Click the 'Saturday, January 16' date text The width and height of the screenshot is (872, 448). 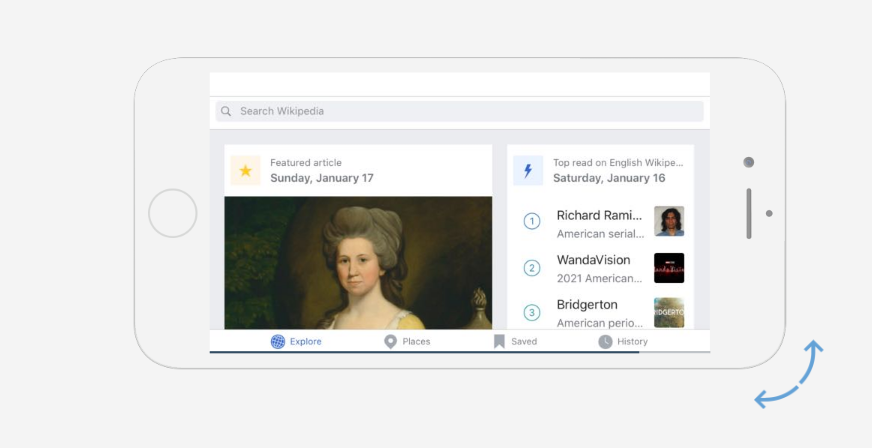click(x=609, y=178)
